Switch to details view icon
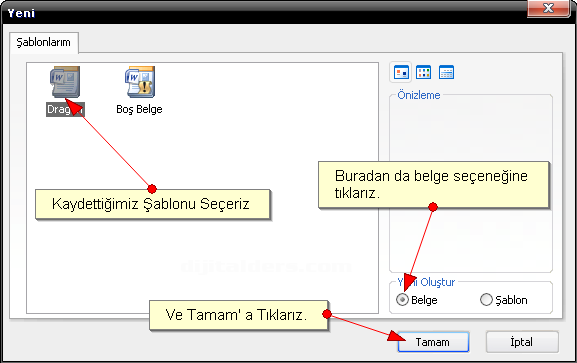Image resolution: width=577 pixels, height=363 pixels. tap(446, 72)
